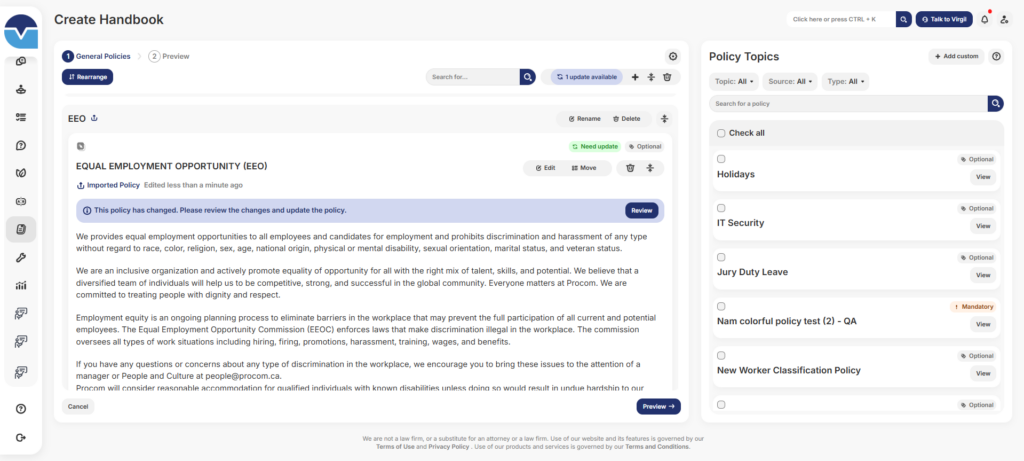Image resolution: width=1024 pixels, height=461 pixels.
Task: Select the General Policies step tab
Action: tap(97, 57)
